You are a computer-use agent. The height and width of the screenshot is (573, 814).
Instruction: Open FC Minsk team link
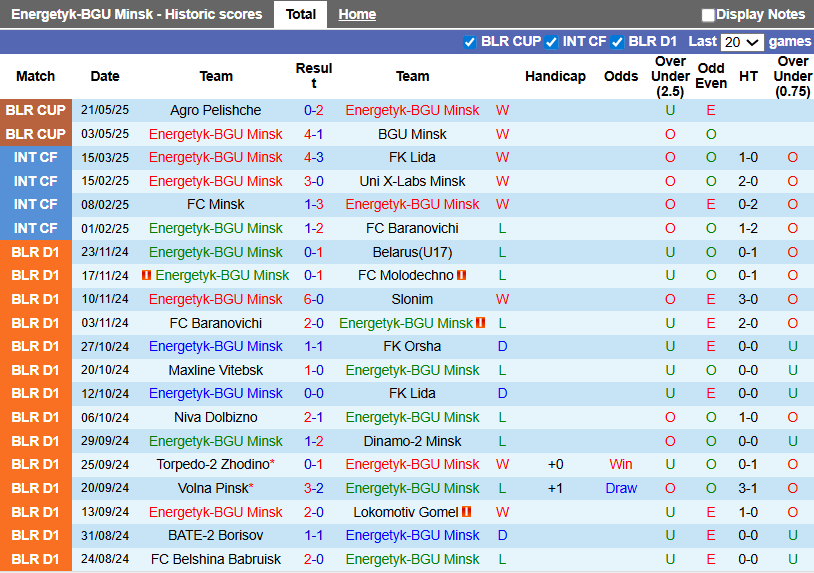click(x=215, y=204)
